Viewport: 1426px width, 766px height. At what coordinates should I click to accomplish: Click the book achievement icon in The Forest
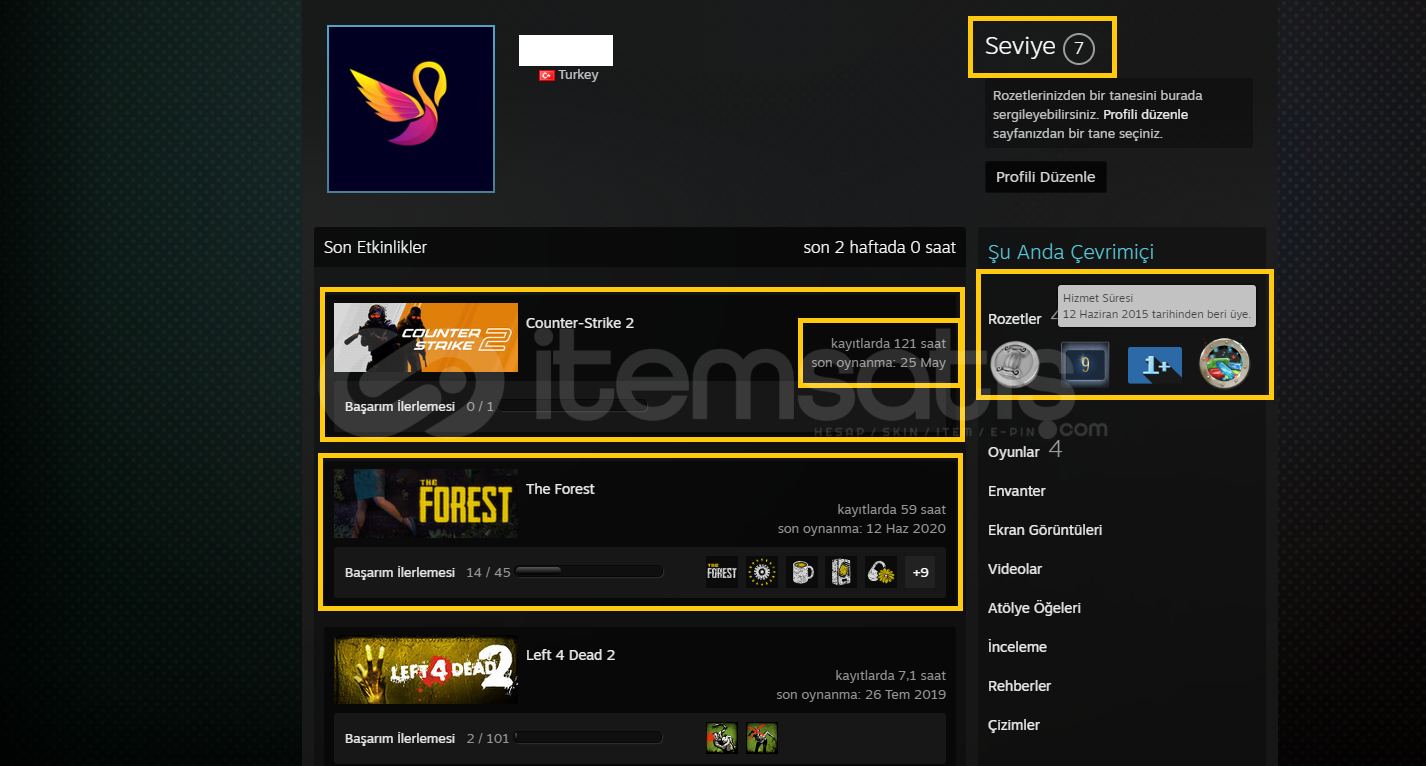(x=842, y=572)
